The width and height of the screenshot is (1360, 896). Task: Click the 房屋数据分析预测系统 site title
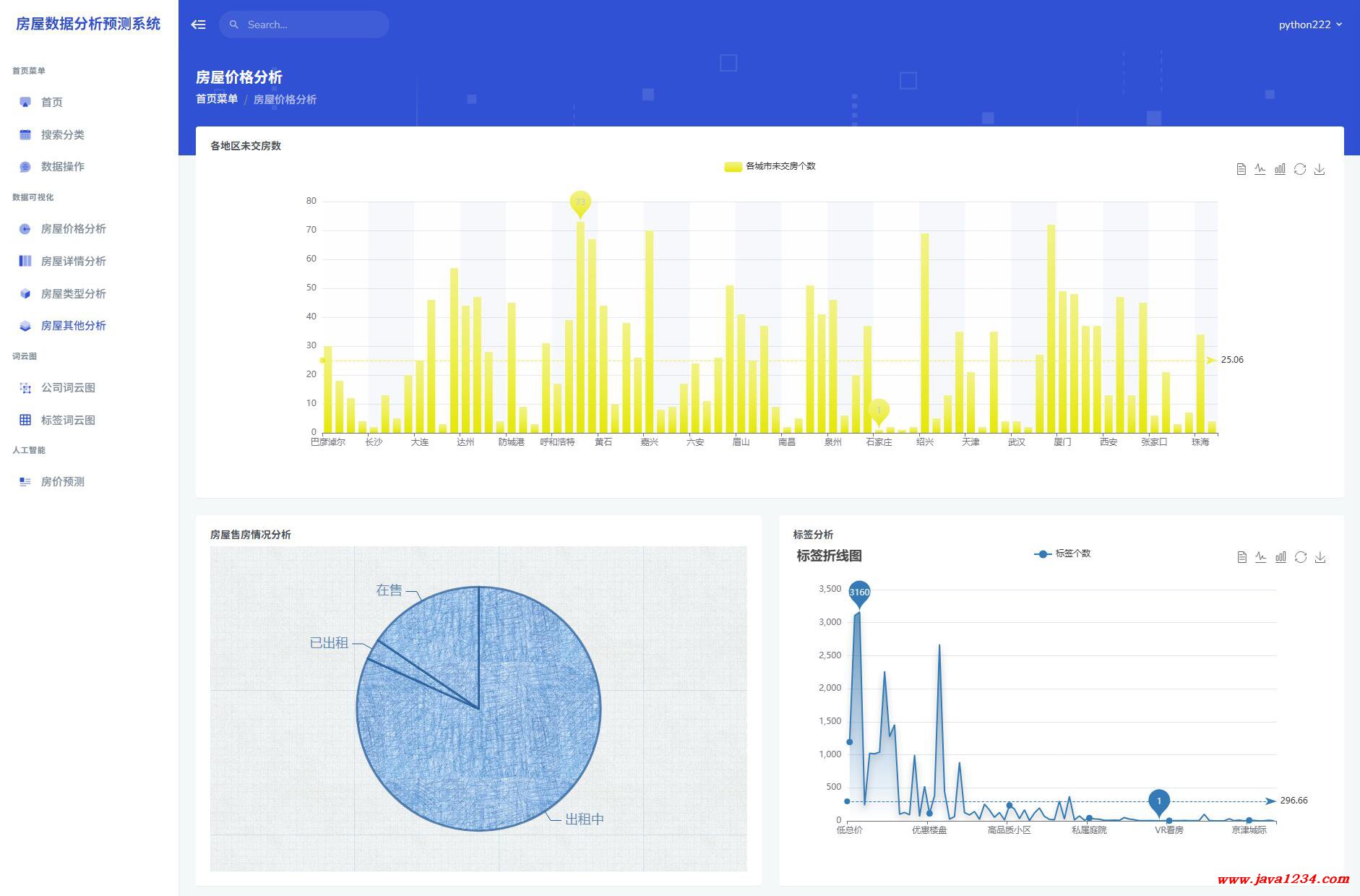tap(88, 24)
